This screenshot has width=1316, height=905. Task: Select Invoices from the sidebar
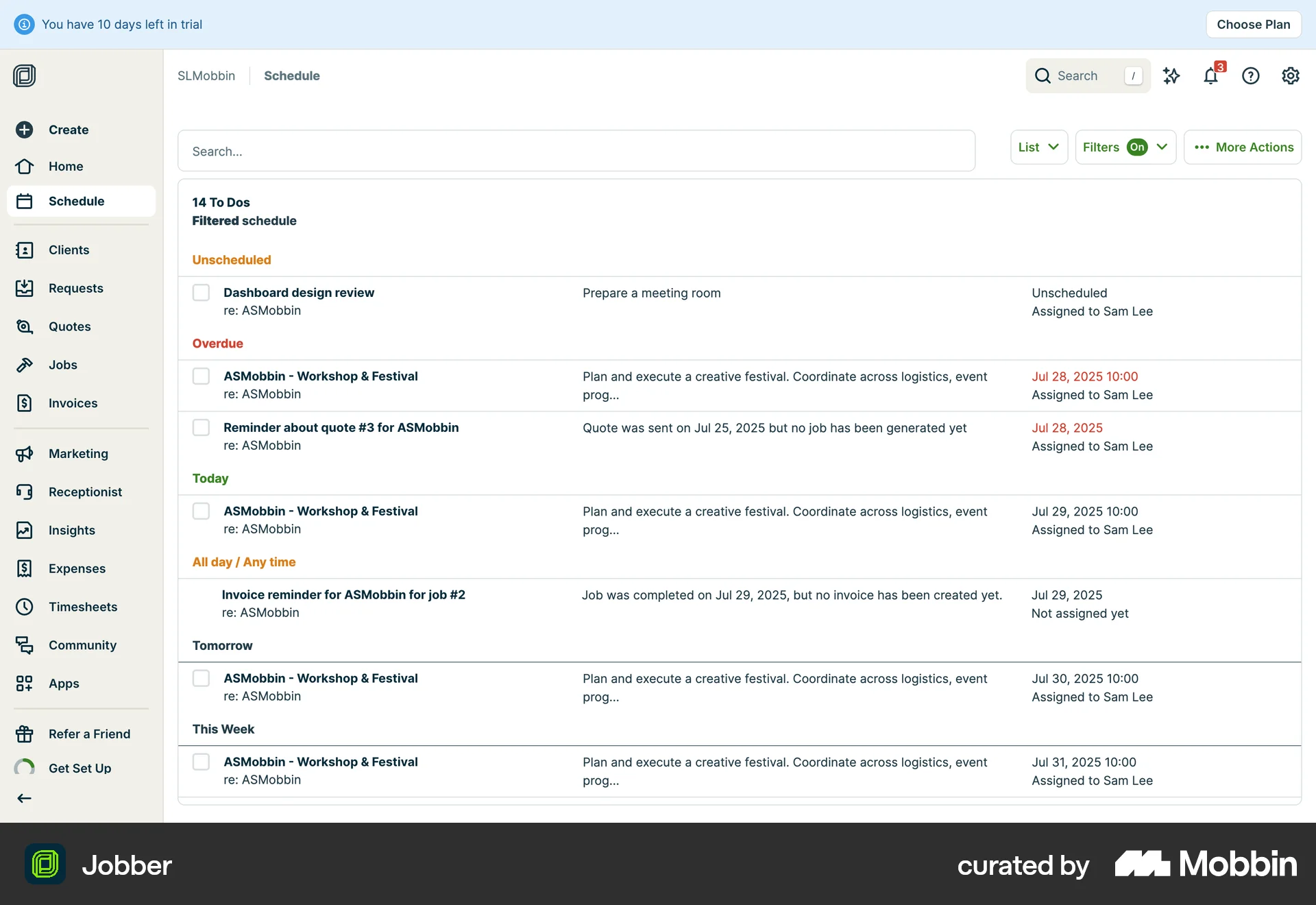pos(73,403)
